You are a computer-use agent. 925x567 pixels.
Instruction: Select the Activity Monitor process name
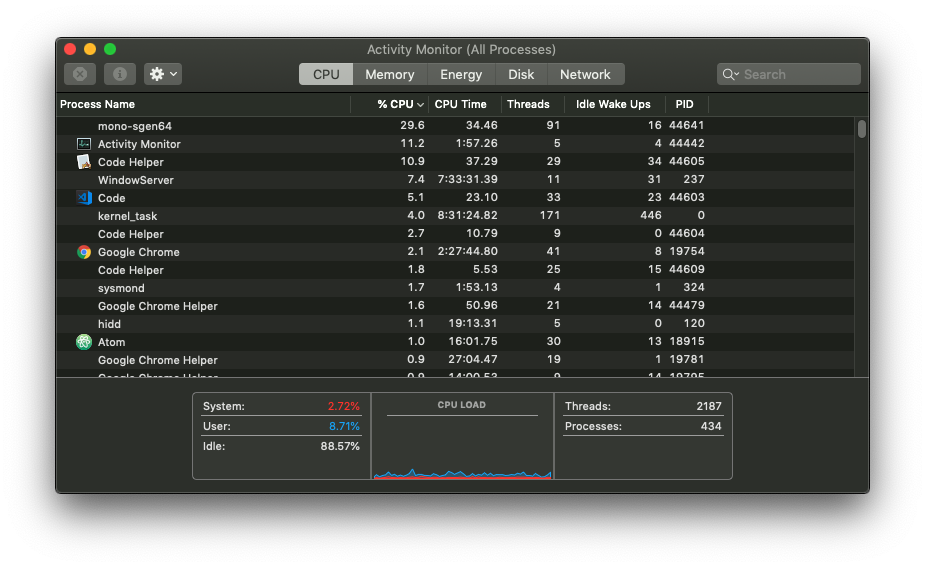point(139,144)
